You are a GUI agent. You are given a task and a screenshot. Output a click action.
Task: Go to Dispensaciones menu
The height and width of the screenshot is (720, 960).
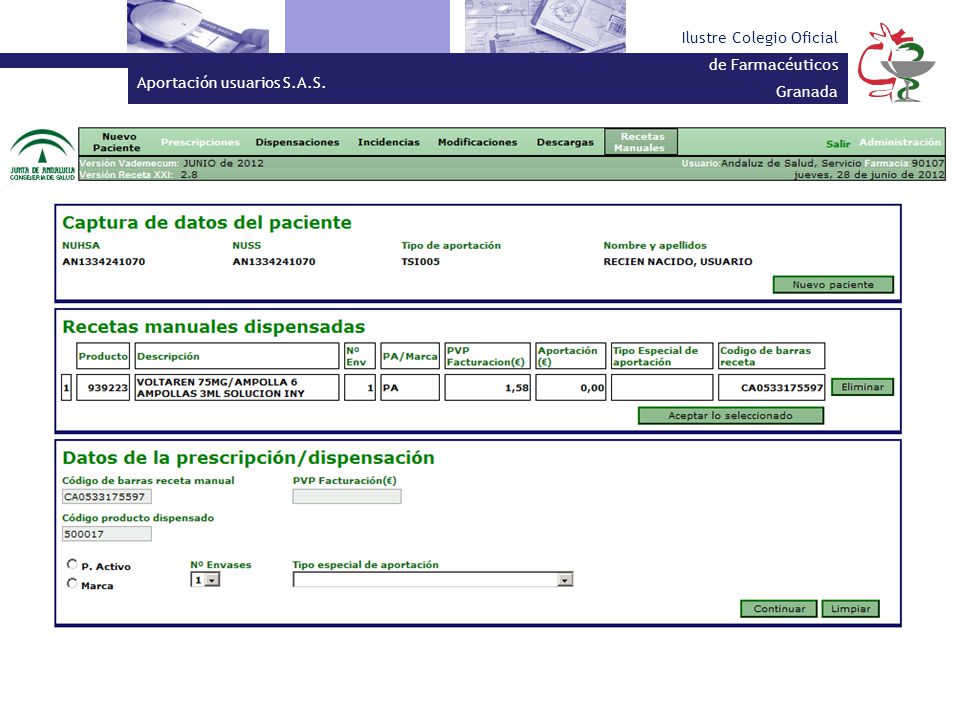(297, 142)
